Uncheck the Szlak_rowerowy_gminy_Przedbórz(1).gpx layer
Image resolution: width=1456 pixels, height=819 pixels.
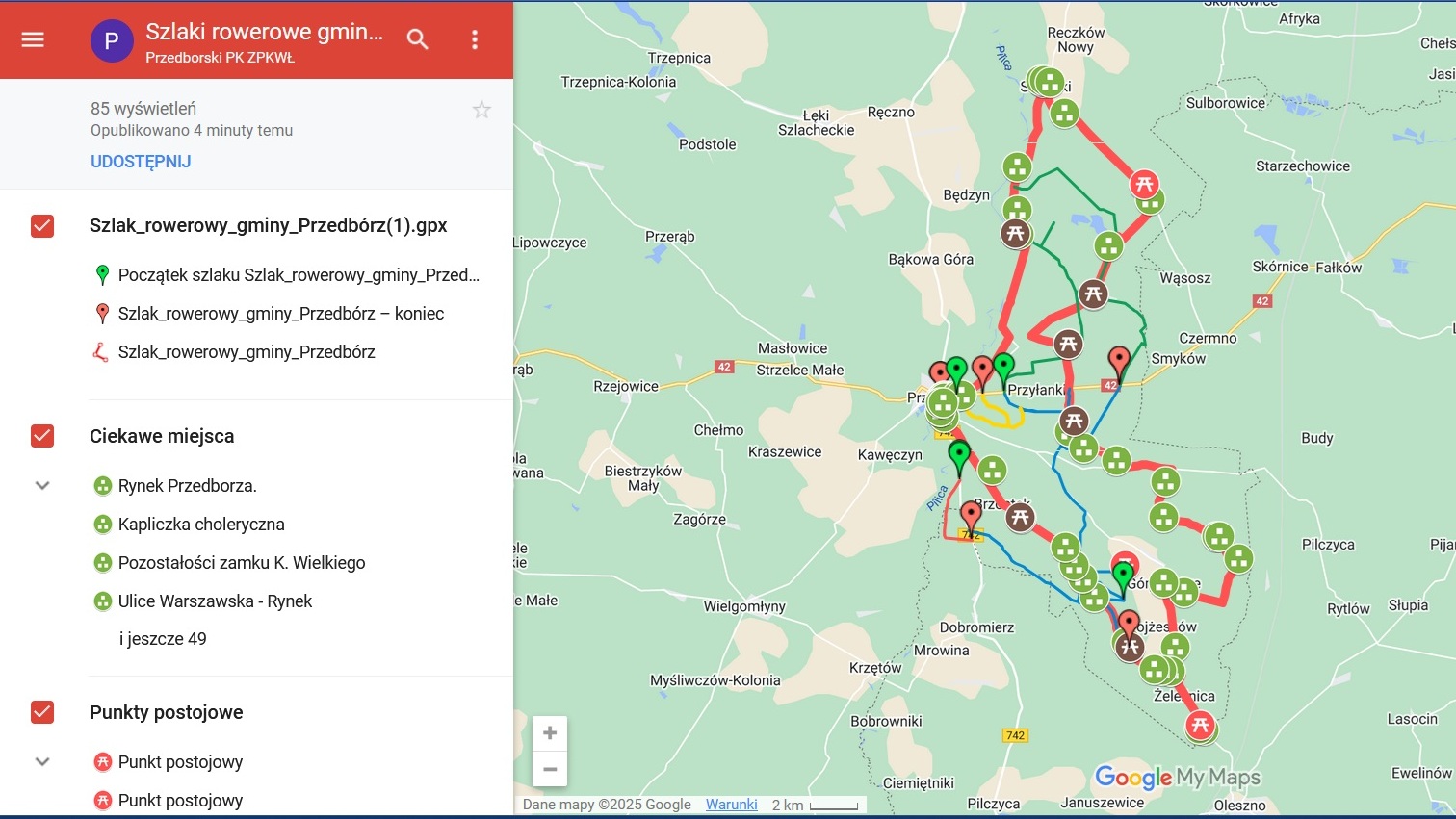click(41, 225)
